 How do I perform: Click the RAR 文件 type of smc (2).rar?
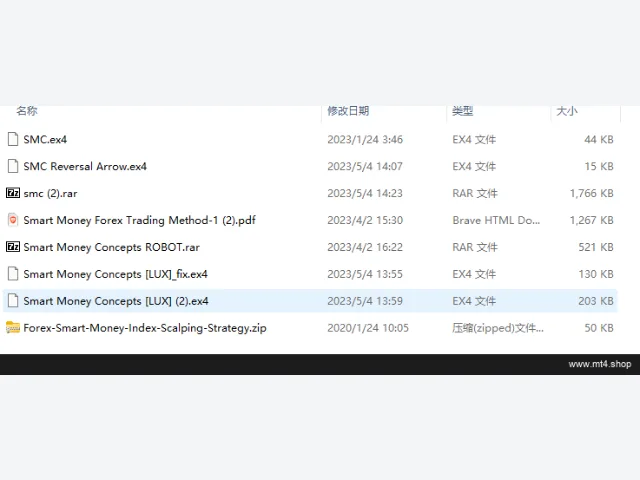point(475,193)
